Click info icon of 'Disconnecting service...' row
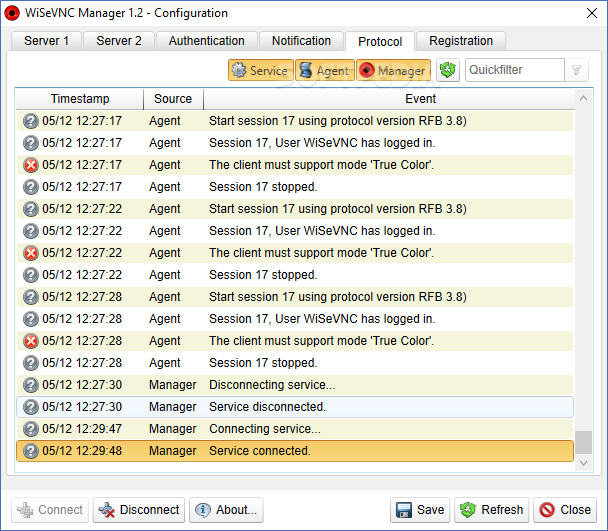608x531 pixels. (31, 385)
